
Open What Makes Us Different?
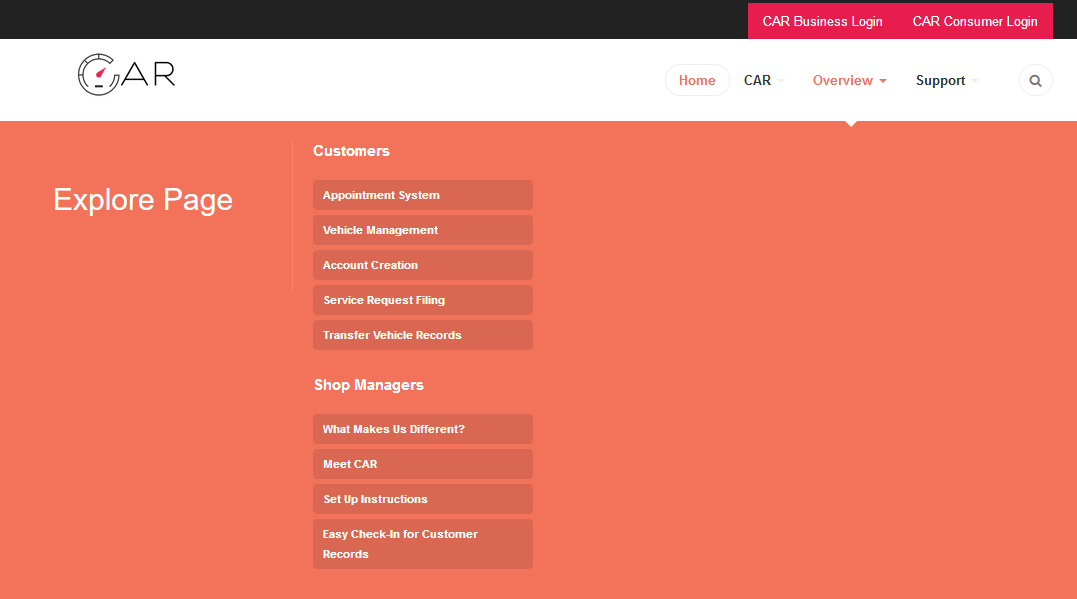pos(422,429)
